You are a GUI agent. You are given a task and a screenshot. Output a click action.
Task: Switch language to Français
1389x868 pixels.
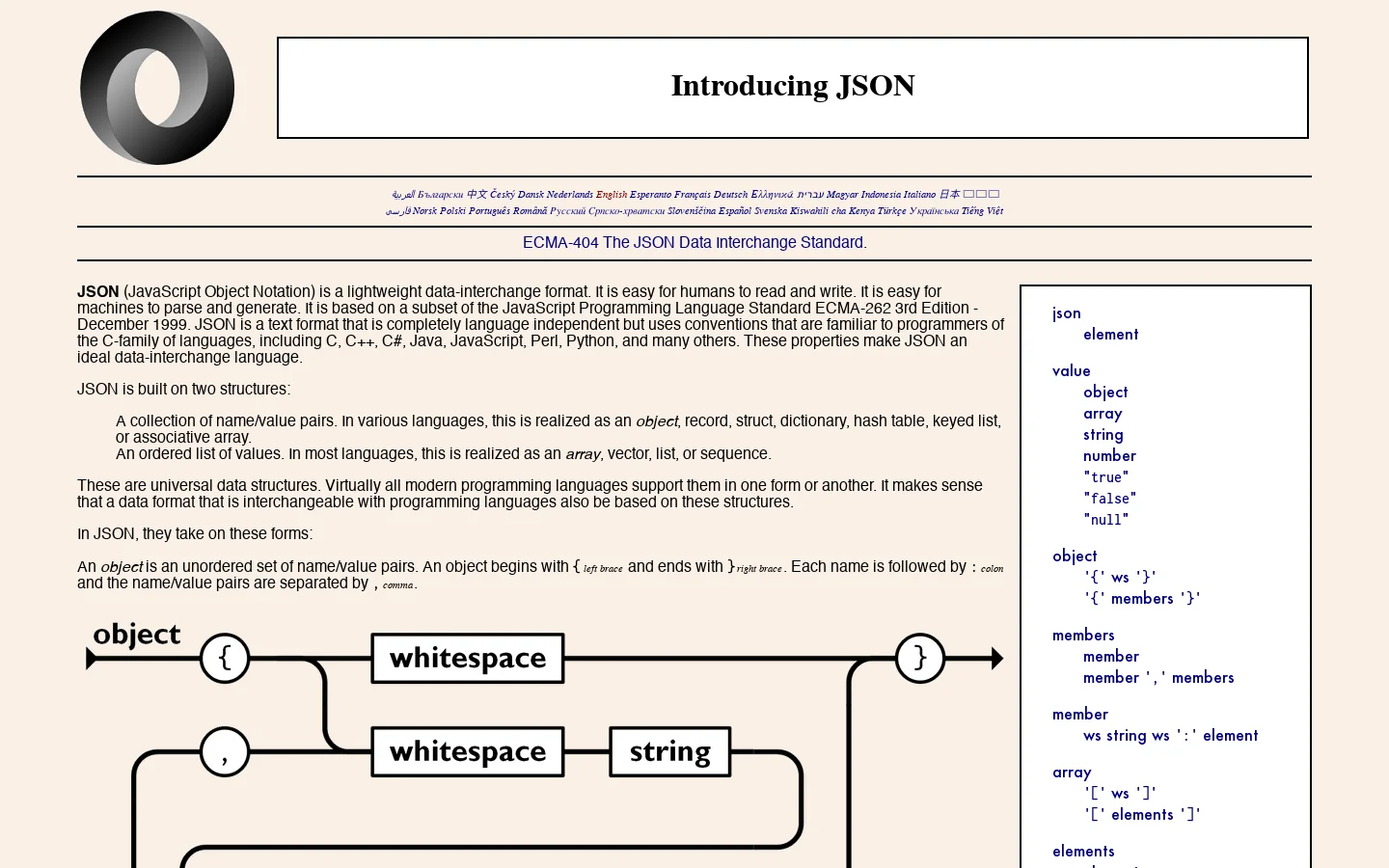[693, 195]
